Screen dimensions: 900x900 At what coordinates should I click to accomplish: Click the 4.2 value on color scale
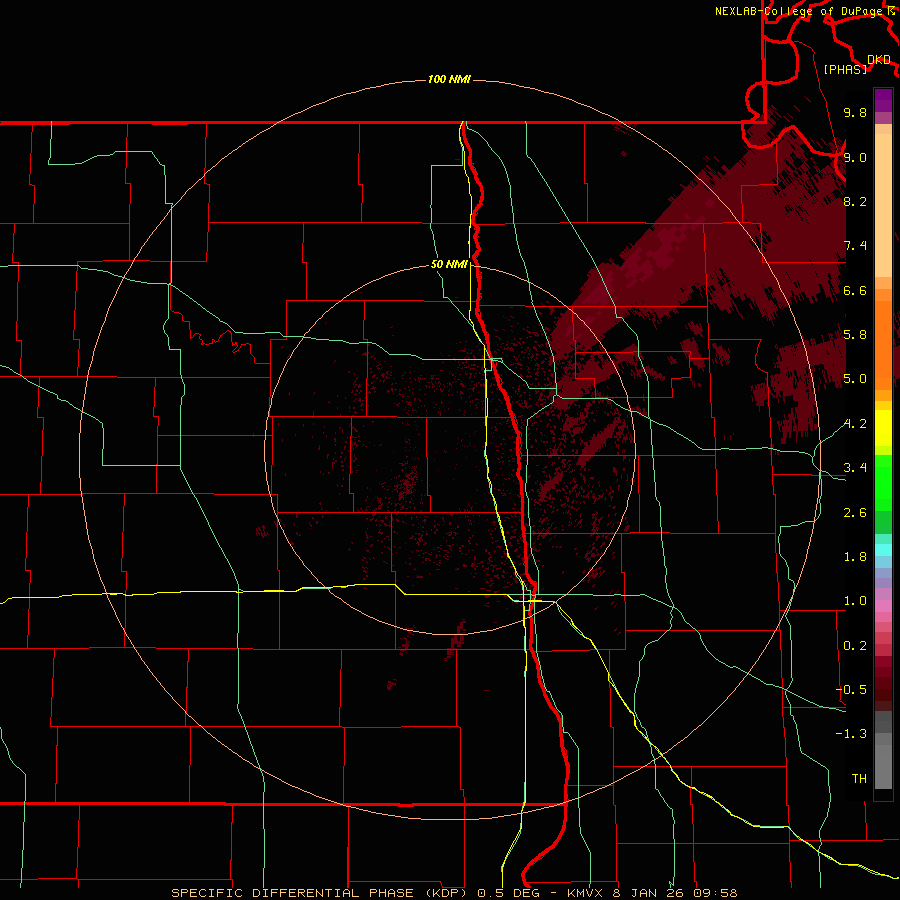pyautogui.click(x=855, y=424)
